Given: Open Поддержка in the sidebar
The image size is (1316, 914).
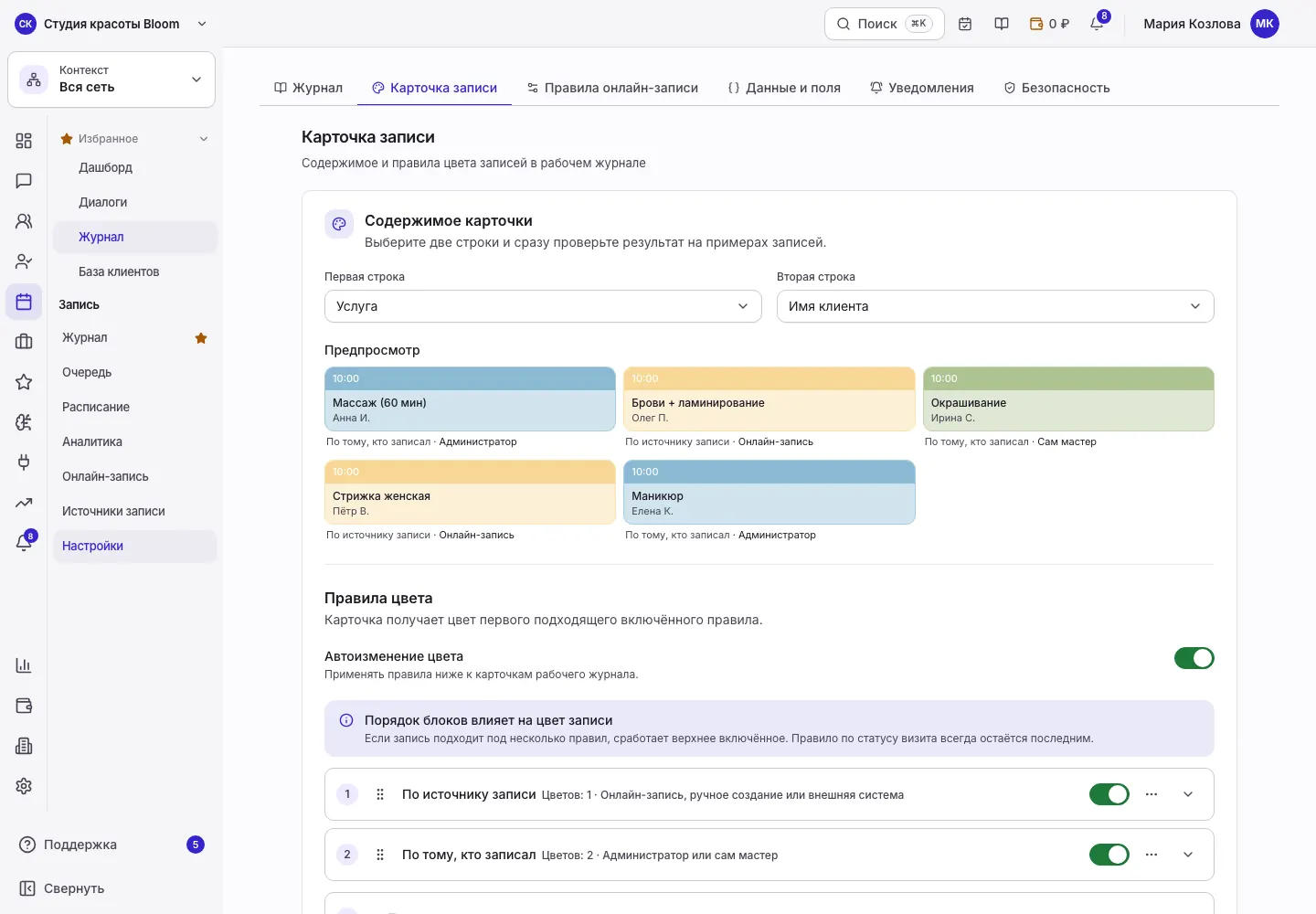Looking at the screenshot, I should 111,845.
